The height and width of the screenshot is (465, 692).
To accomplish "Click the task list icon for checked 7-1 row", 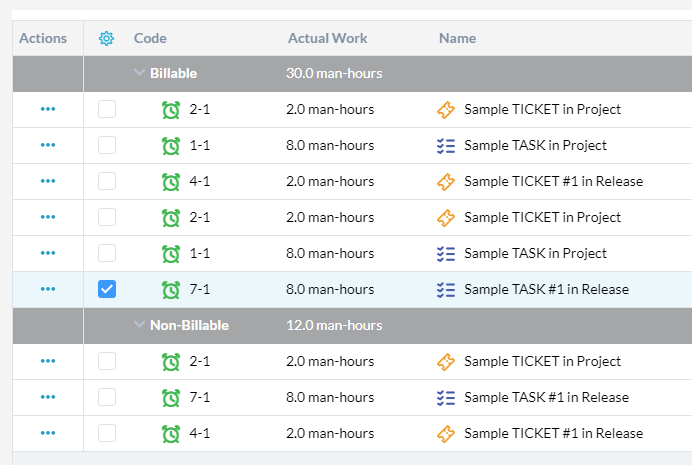I will [x=446, y=290].
